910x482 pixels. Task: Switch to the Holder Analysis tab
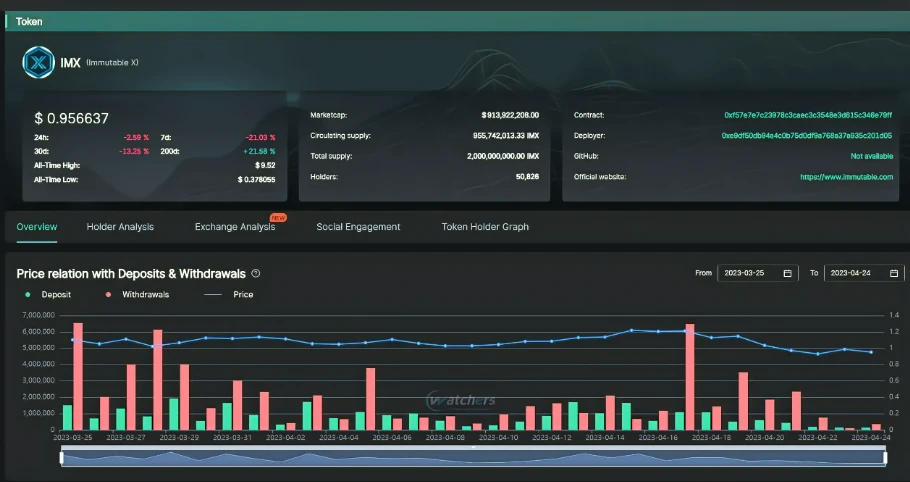(120, 227)
